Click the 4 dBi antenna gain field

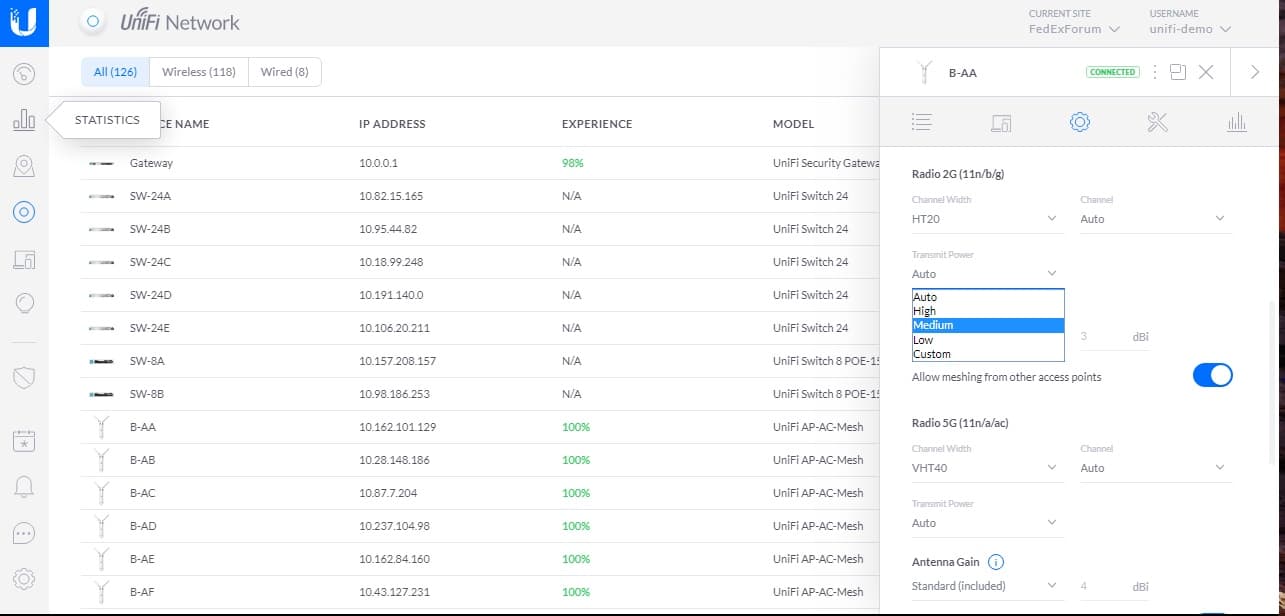(x=1114, y=586)
